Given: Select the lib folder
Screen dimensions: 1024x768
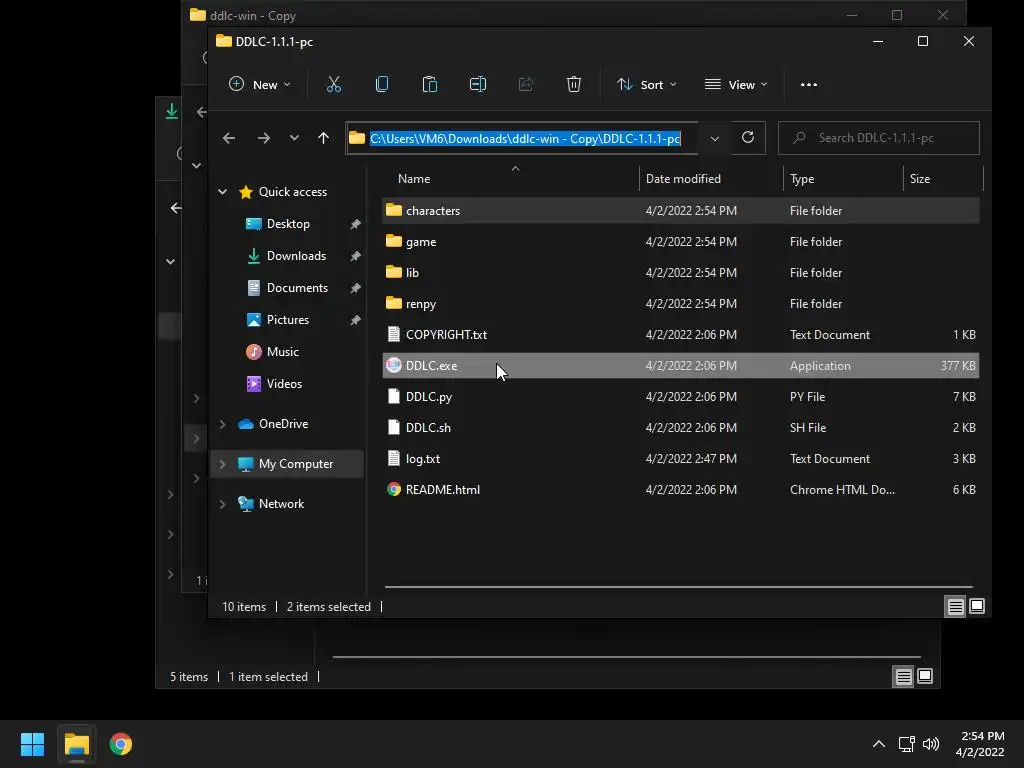Looking at the screenshot, I should (x=680, y=272).
